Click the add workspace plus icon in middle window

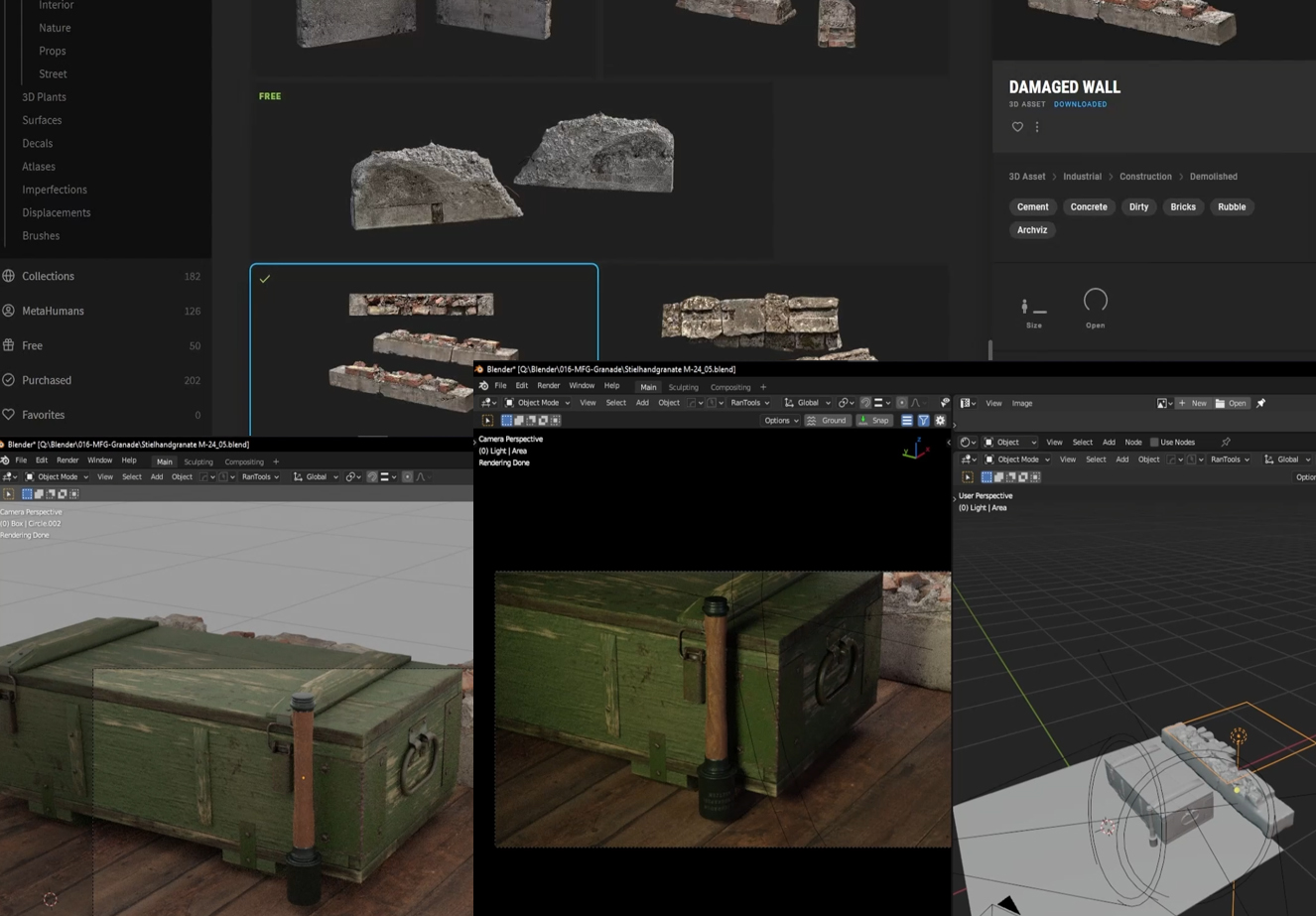[x=763, y=387]
